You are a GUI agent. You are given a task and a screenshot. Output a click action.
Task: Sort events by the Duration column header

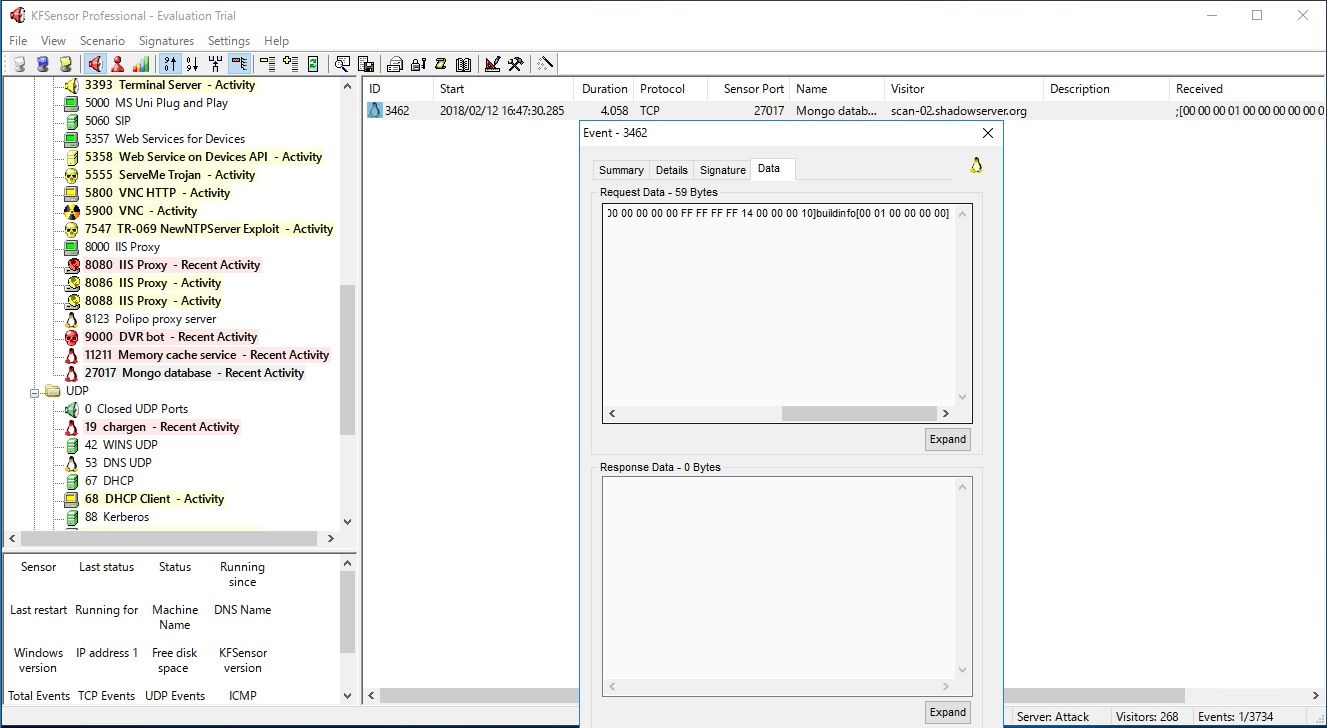click(x=604, y=89)
